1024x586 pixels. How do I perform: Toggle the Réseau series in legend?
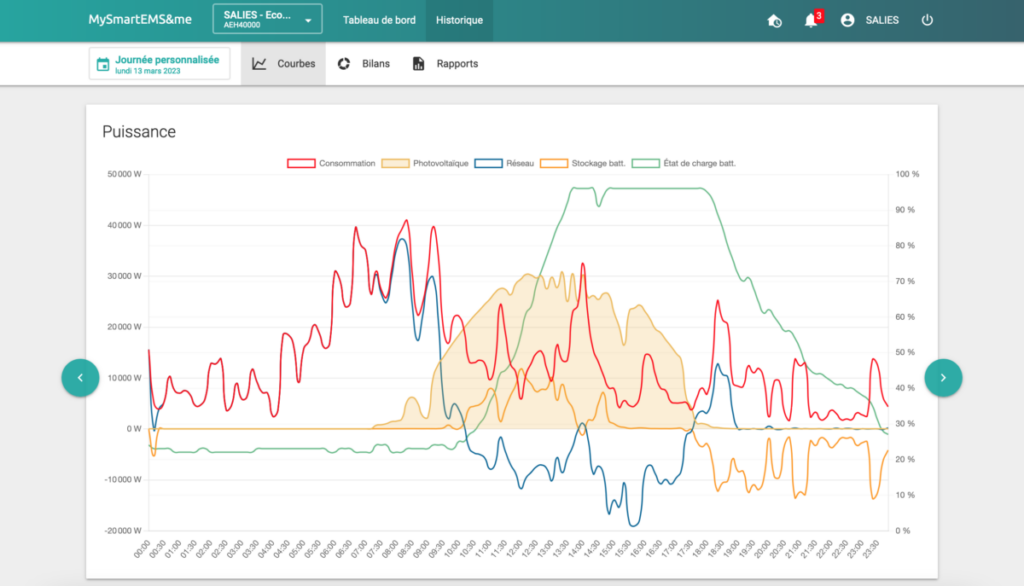[504, 163]
